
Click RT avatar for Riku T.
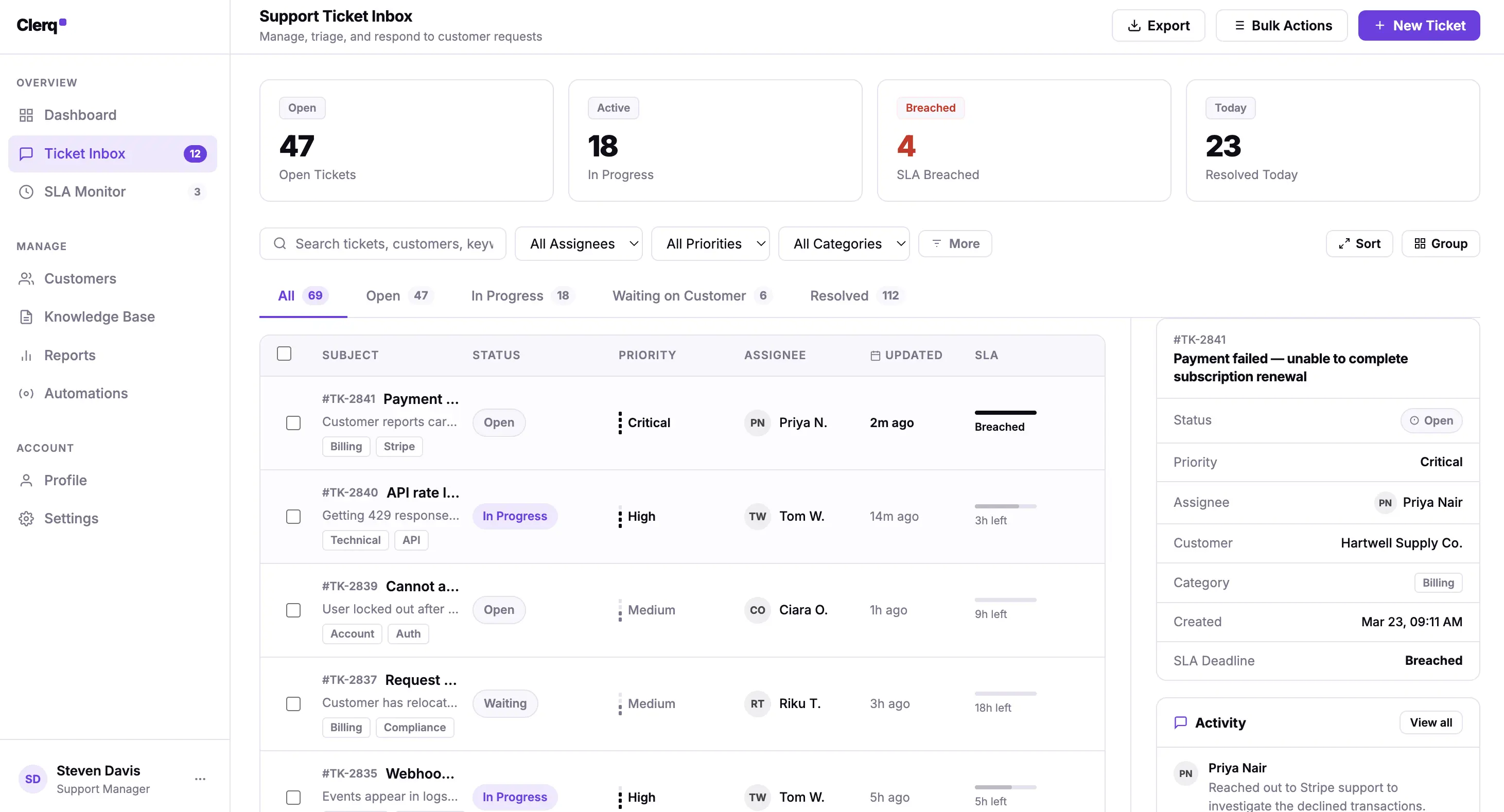click(757, 704)
